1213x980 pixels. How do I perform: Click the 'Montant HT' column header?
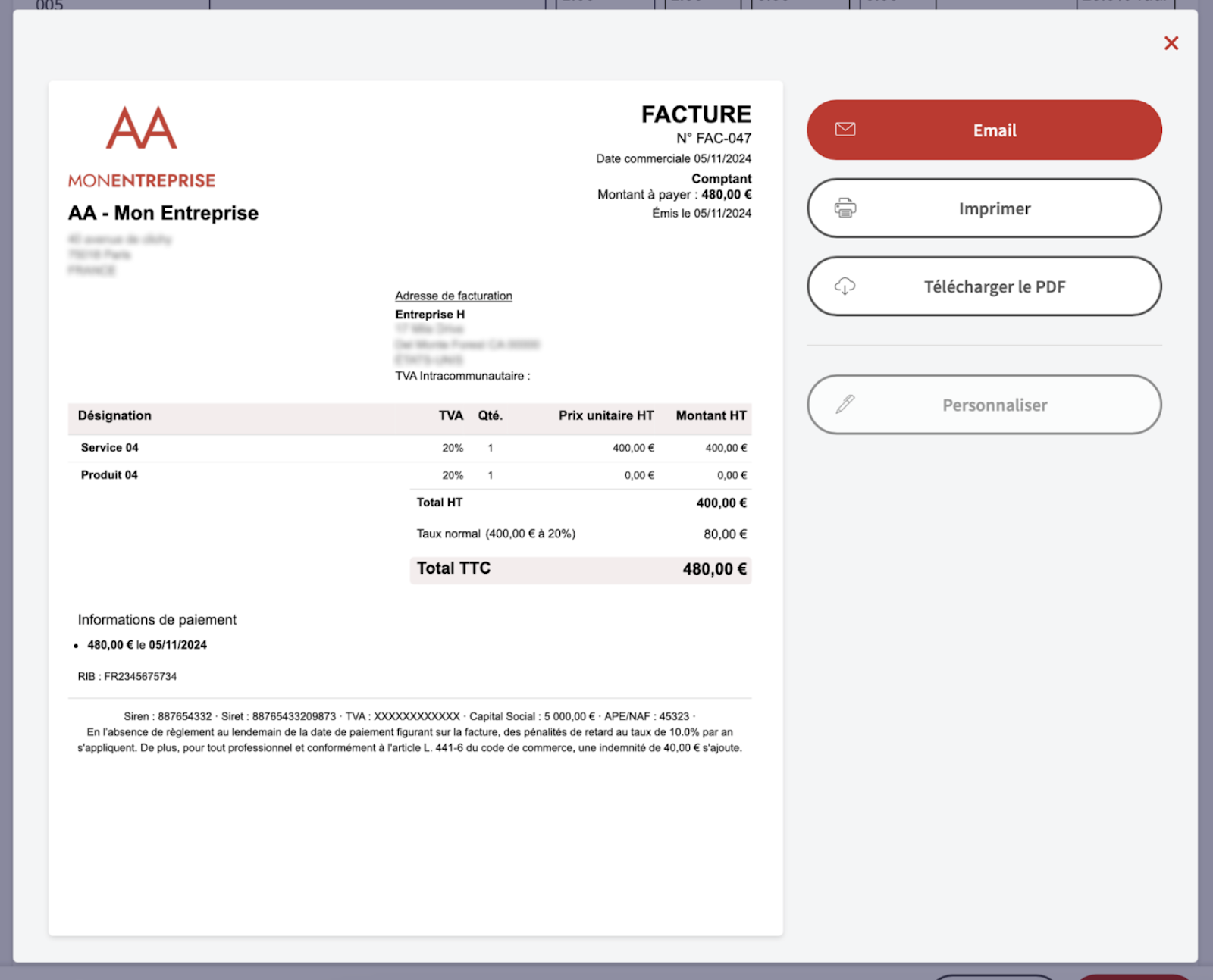pyautogui.click(x=711, y=415)
